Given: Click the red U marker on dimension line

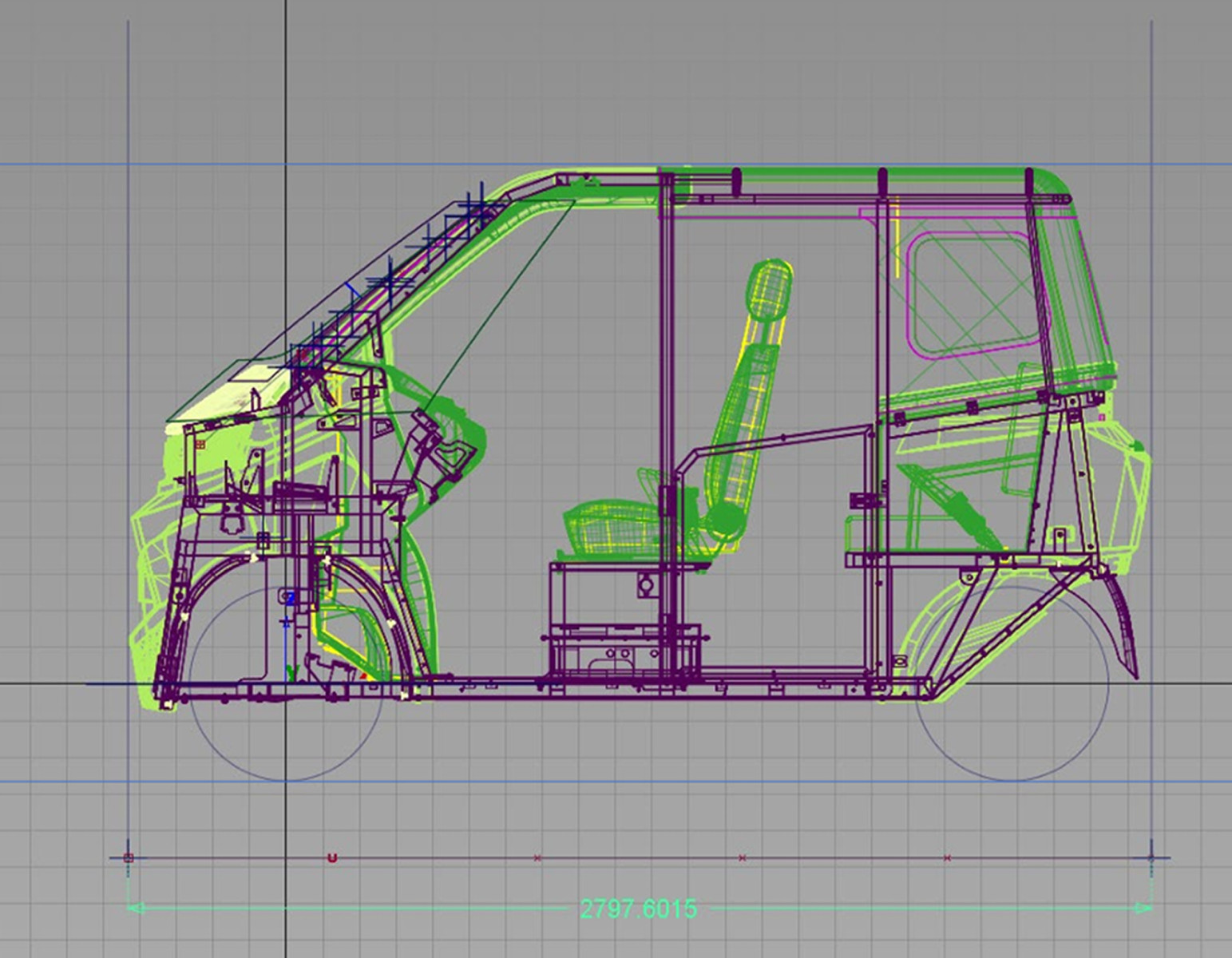Looking at the screenshot, I should pos(332,858).
